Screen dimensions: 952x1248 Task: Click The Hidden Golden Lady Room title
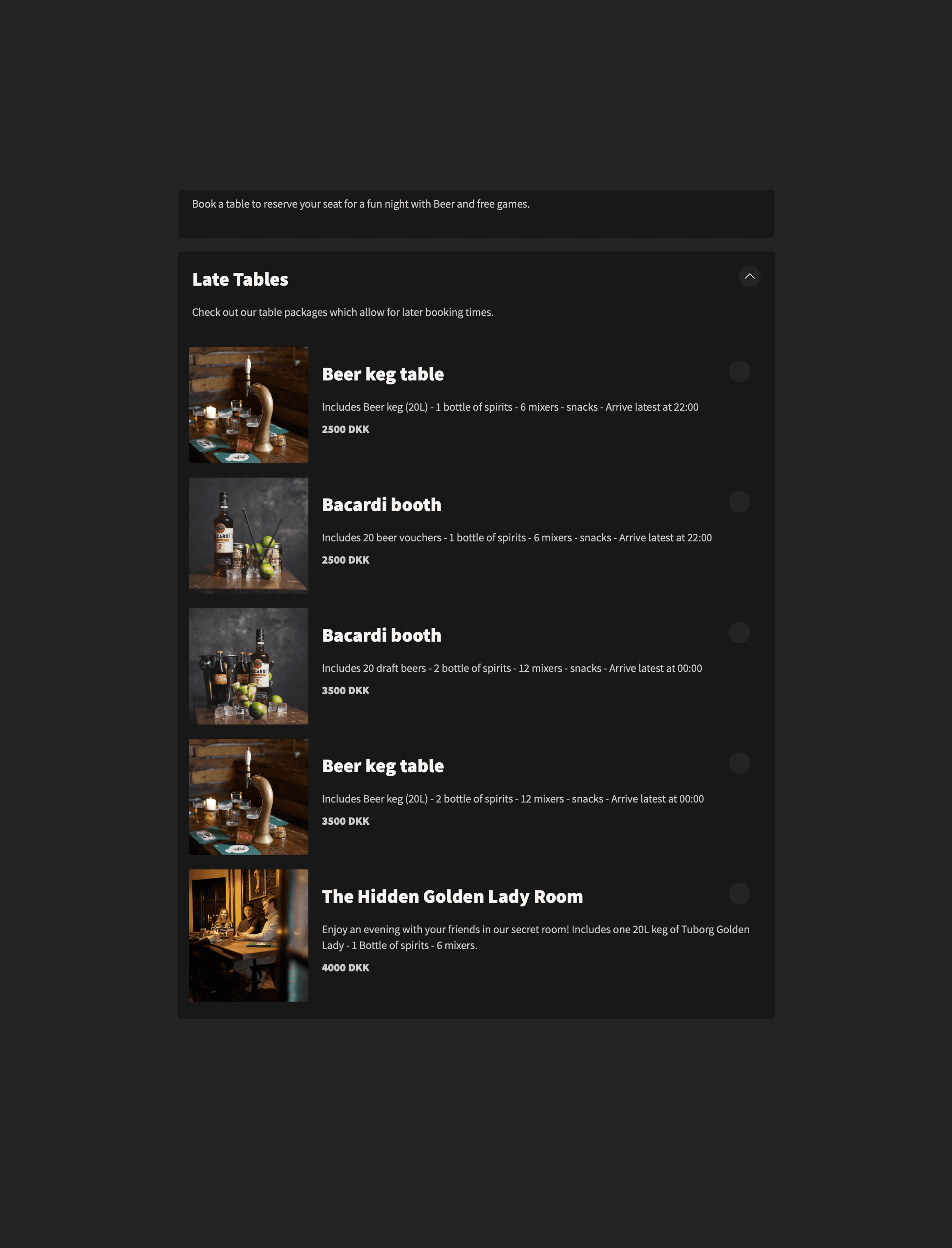pyautogui.click(x=452, y=897)
